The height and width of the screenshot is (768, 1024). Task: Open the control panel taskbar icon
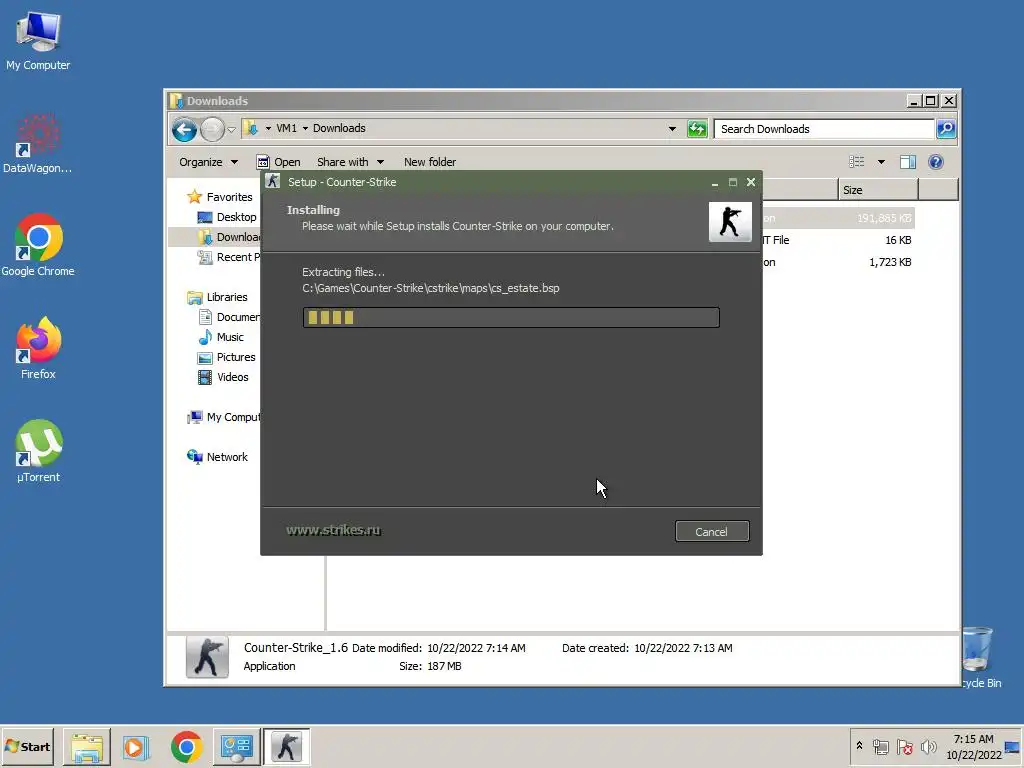[x=236, y=747]
